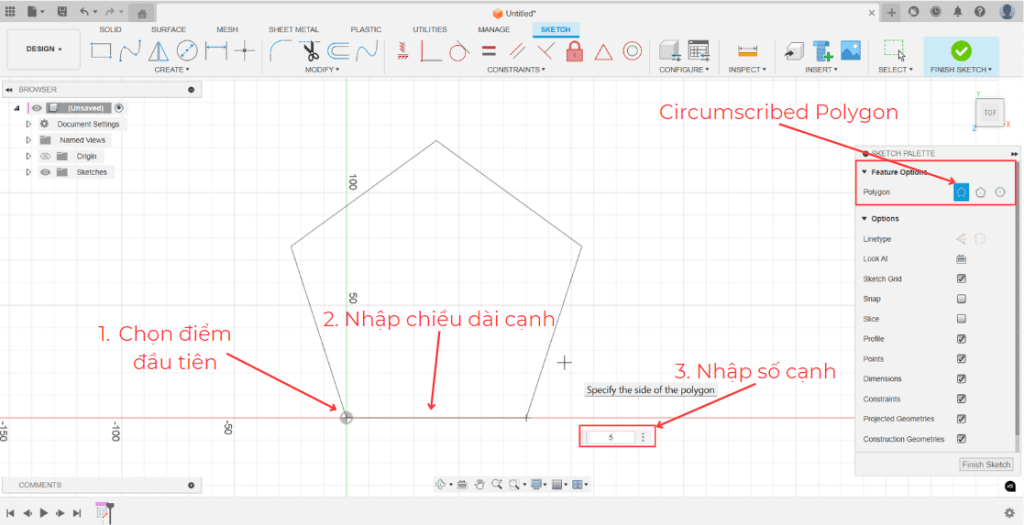This screenshot has width=1024, height=525.
Task: Pick the Trim scissors tool
Action: 310,50
